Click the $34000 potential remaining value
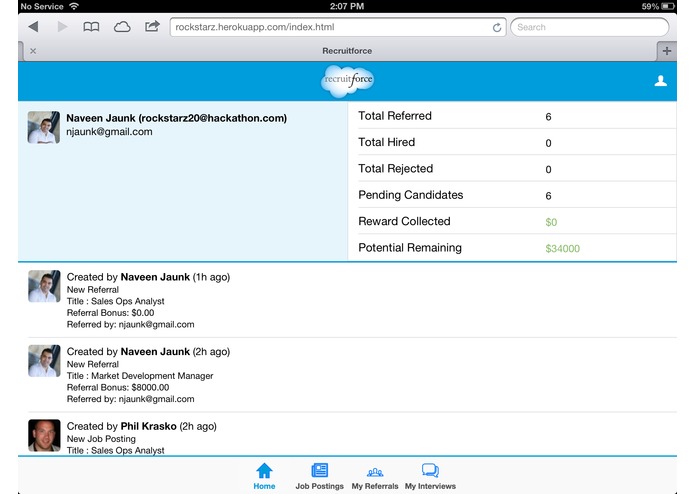 pos(562,249)
